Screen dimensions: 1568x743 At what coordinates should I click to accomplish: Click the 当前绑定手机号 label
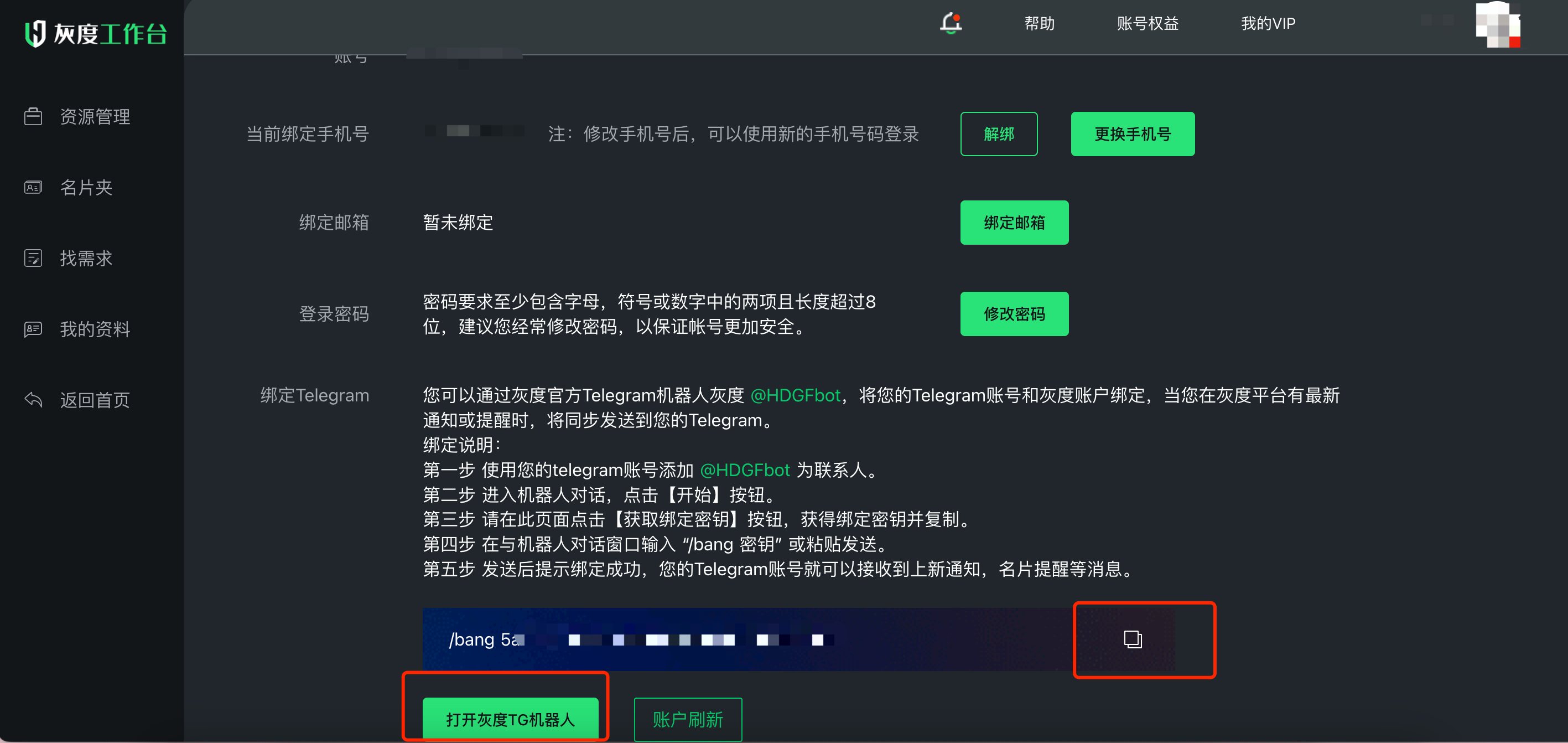(x=308, y=134)
